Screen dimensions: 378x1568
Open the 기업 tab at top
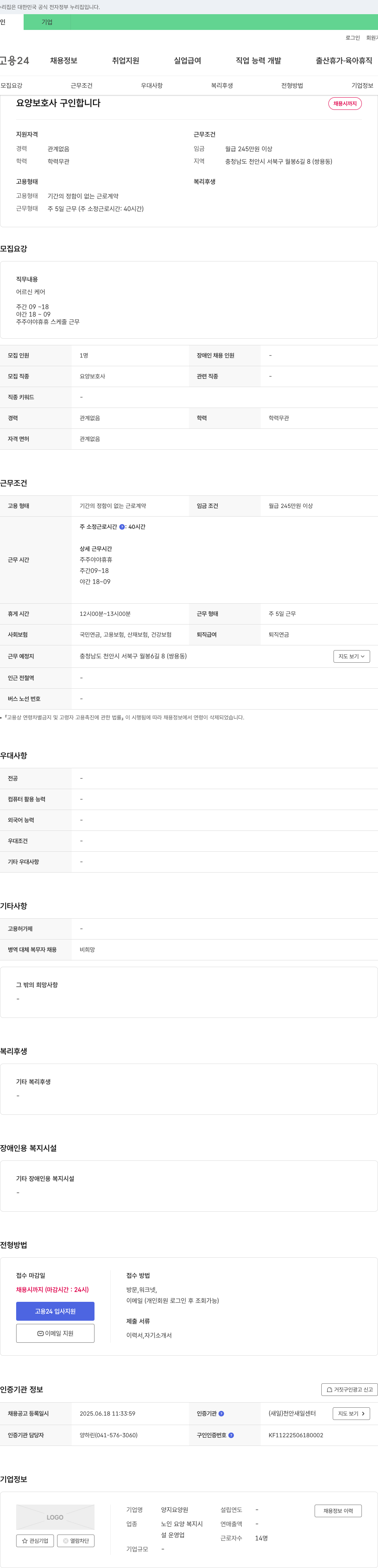47,22
